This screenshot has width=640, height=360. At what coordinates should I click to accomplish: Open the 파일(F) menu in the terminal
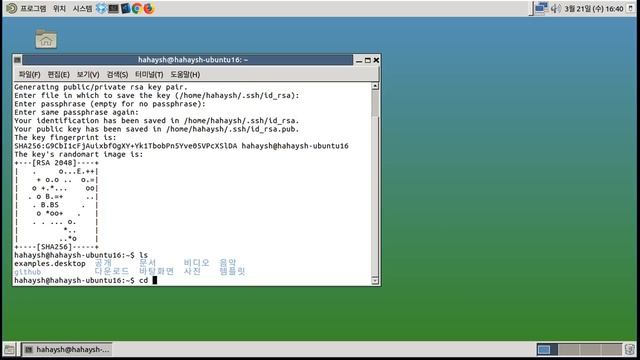(29, 74)
